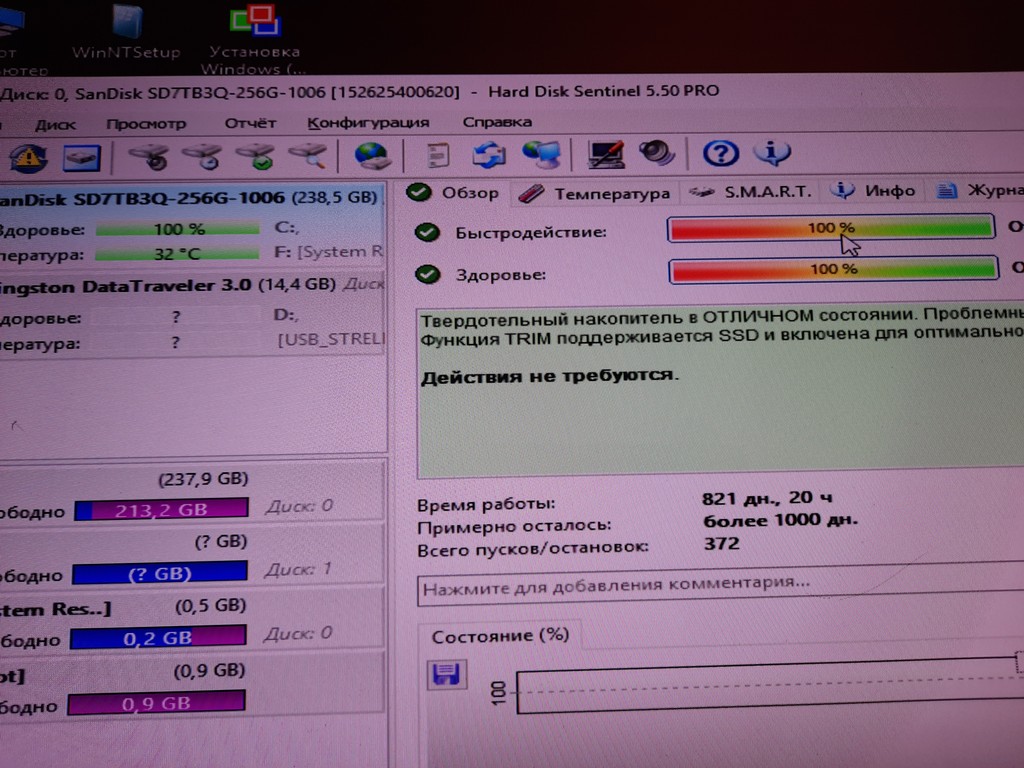The height and width of the screenshot is (768, 1024).
Task: Click the blue disk panel toolbar icon
Action: [x=81, y=159]
